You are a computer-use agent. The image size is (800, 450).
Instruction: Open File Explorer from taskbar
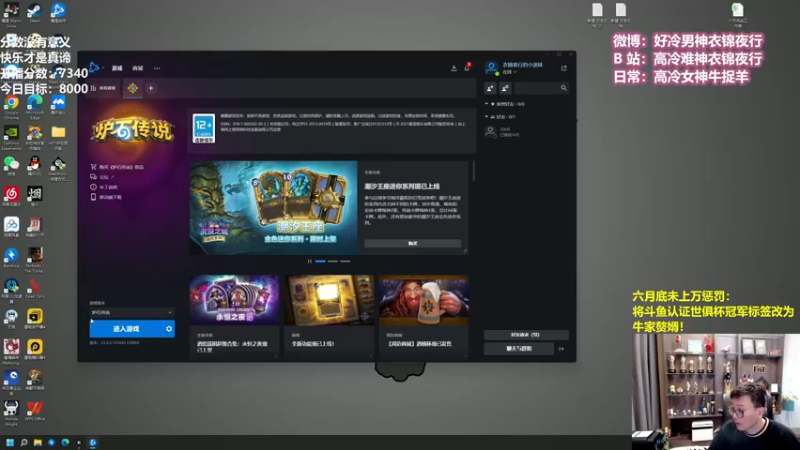click(x=38, y=442)
